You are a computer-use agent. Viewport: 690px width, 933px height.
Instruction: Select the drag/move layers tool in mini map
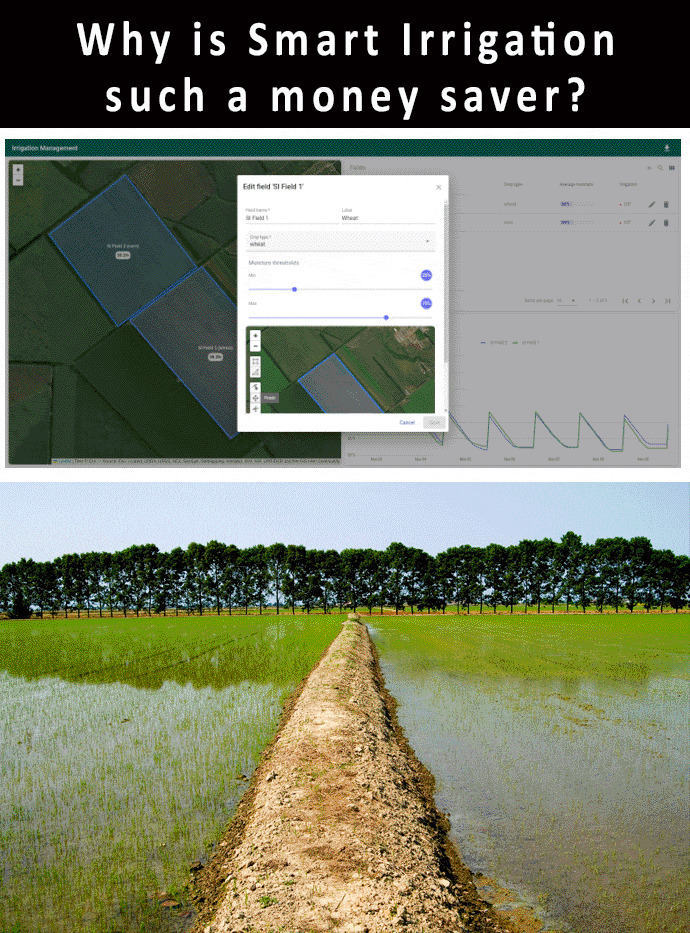(255, 397)
